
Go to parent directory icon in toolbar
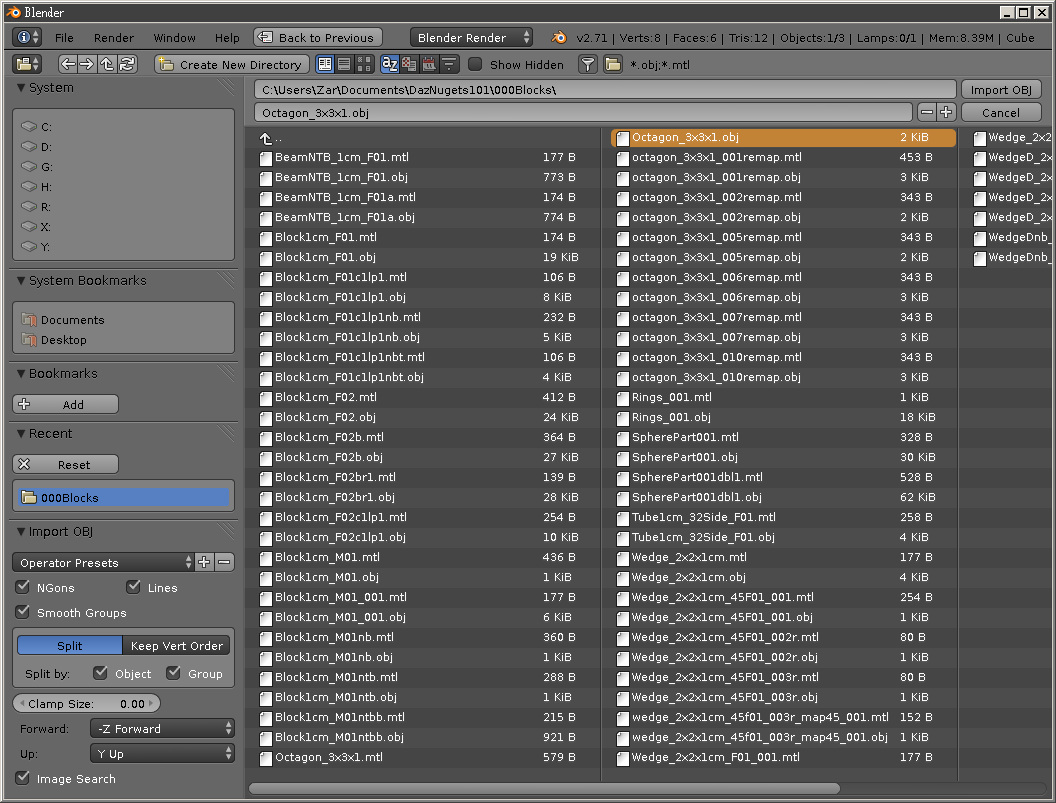pyautogui.click(x=106, y=64)
